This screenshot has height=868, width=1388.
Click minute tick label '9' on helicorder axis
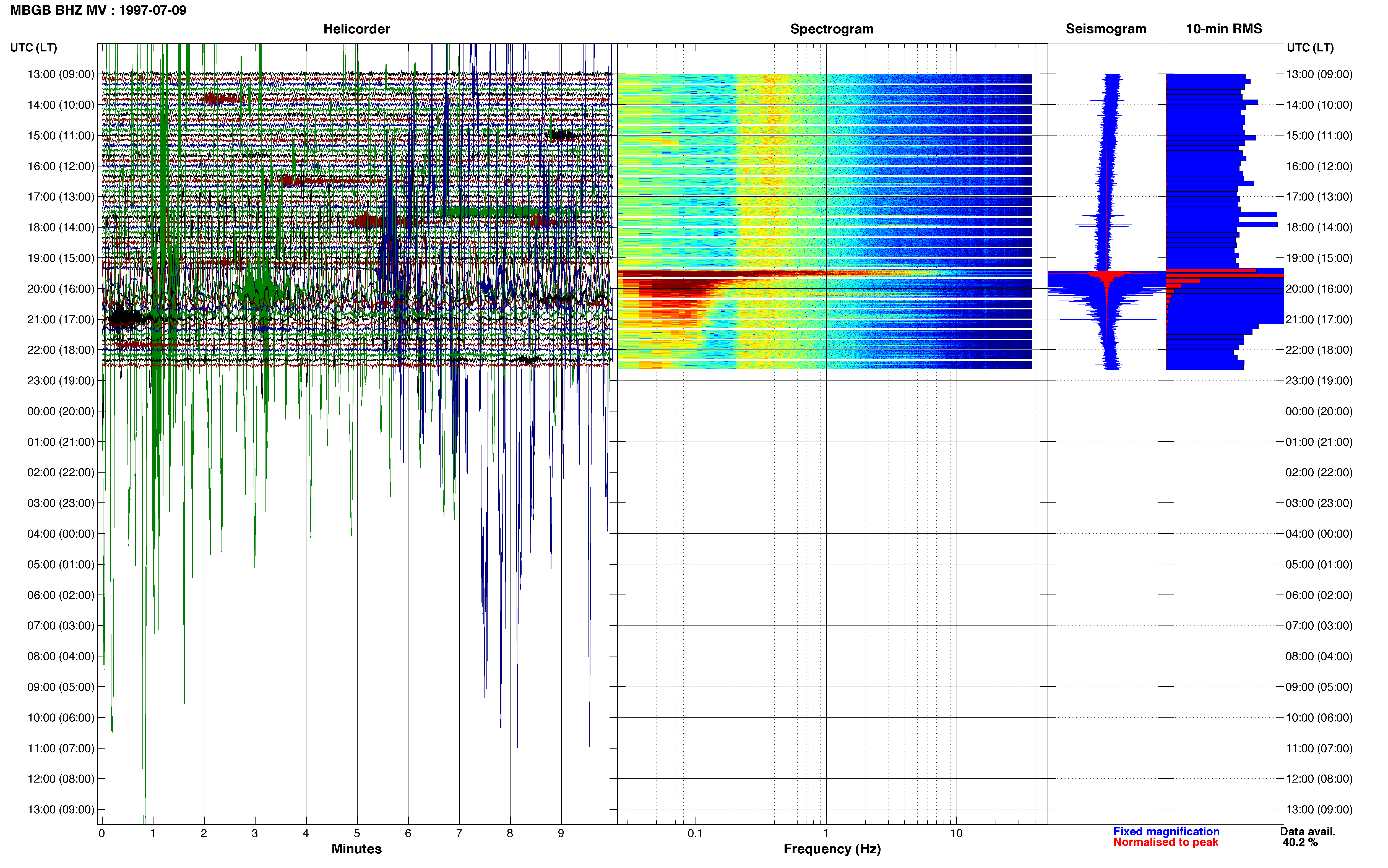point(561,833)
